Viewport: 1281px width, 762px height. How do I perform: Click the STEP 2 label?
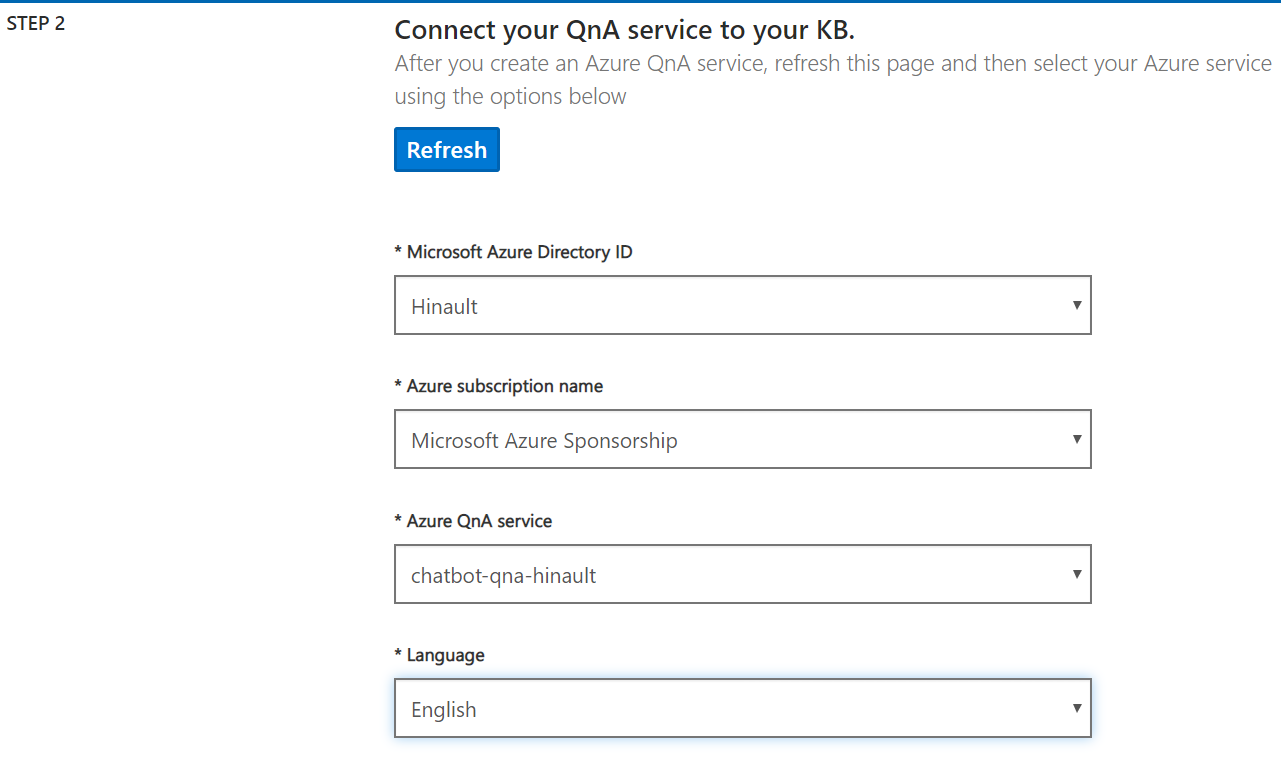[x=36, y=24]
